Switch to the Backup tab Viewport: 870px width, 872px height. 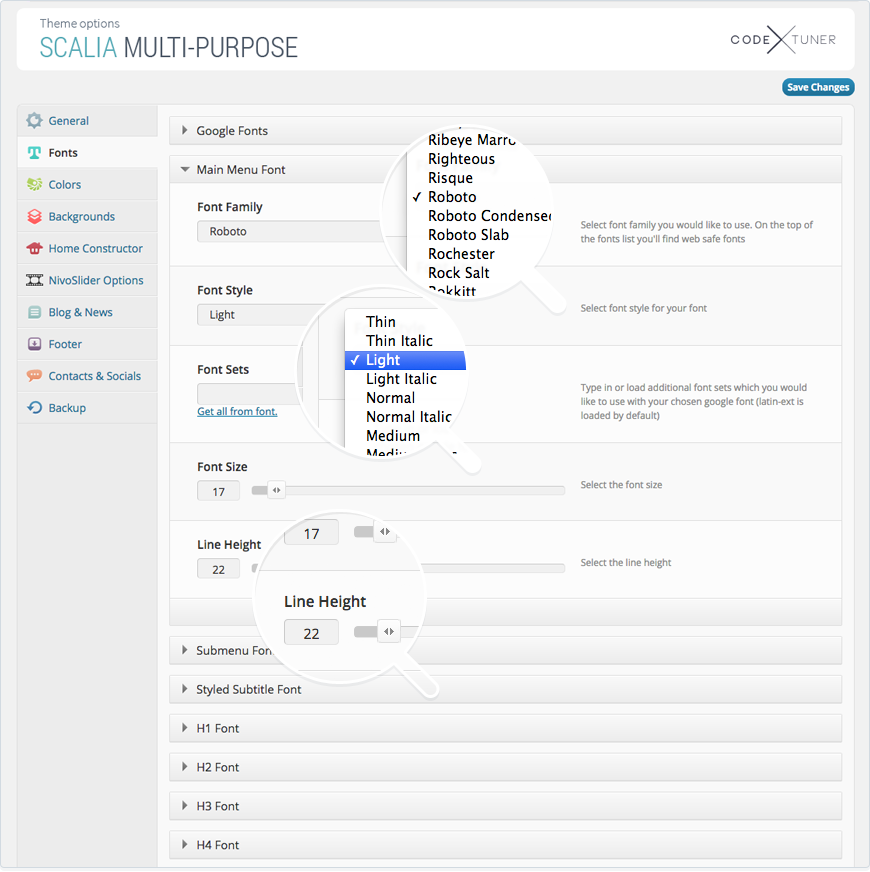point(67,408)
